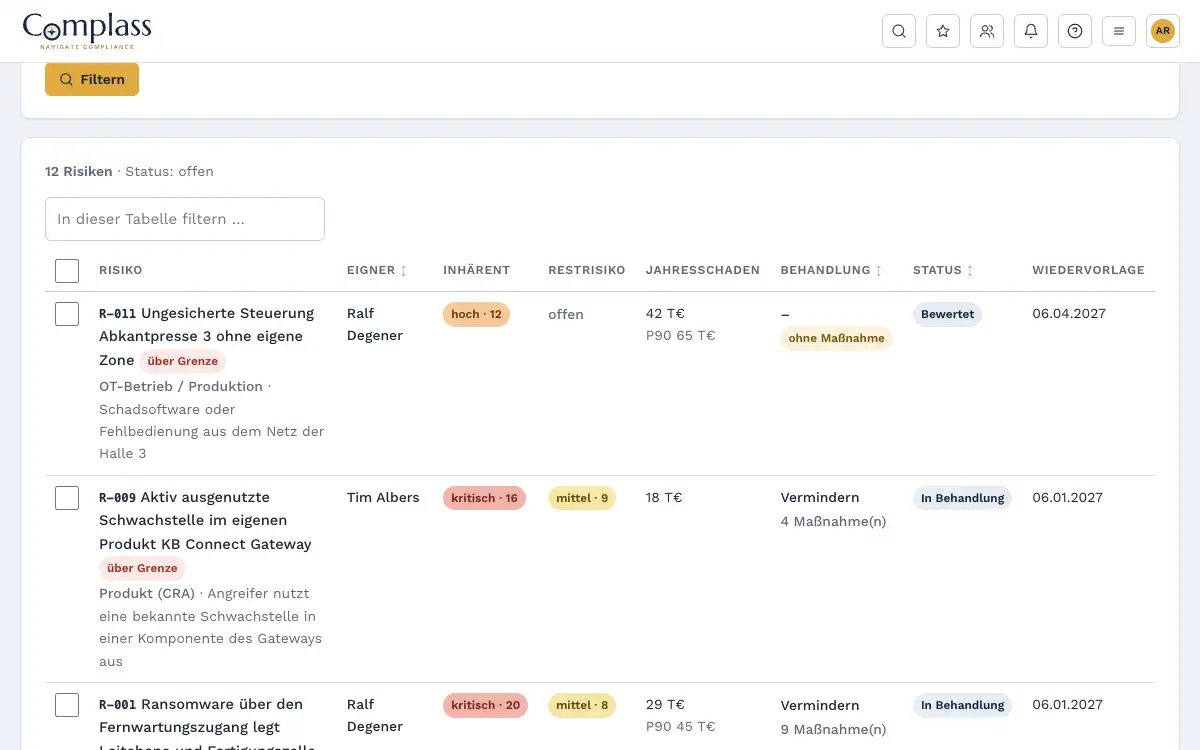Click the 'über Grenze' tag on R-011

point(183,361)
